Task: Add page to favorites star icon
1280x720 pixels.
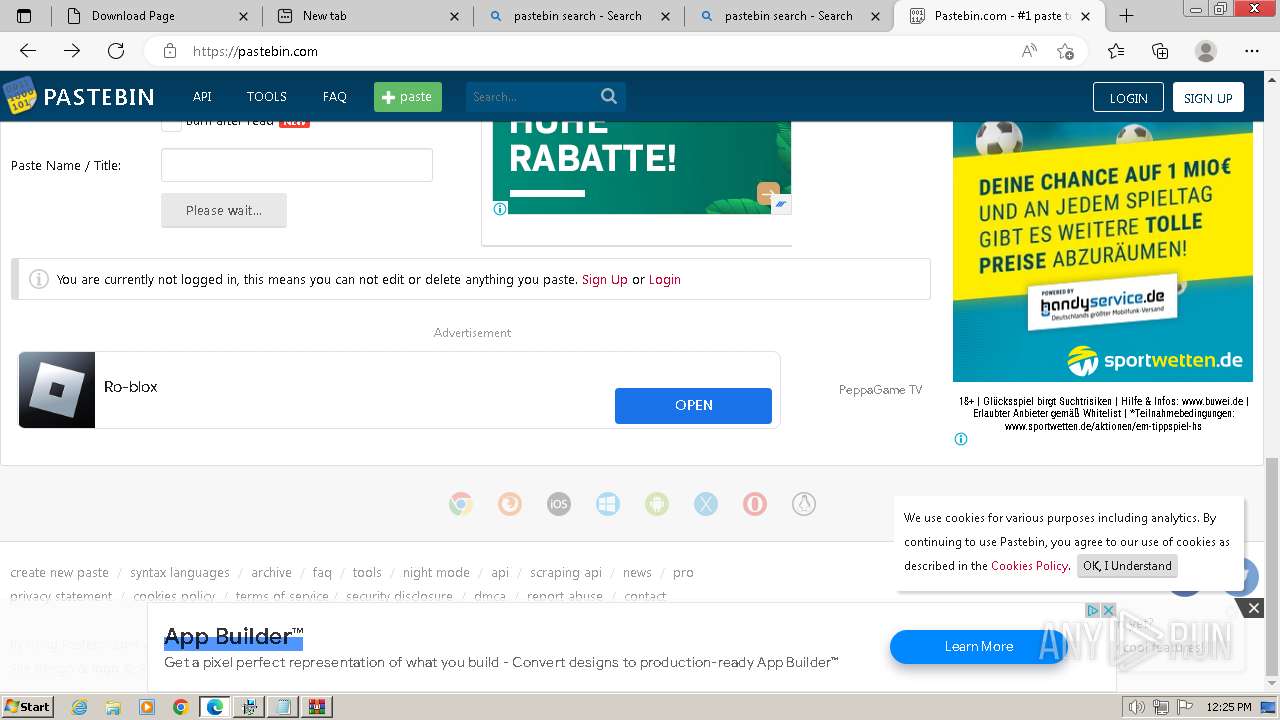Action: tap(1065, 51)
